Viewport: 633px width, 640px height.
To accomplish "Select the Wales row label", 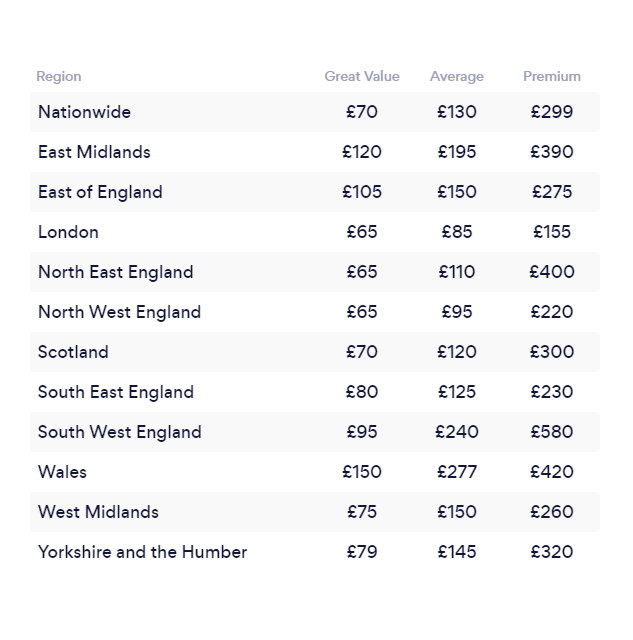I will (62, 472).
